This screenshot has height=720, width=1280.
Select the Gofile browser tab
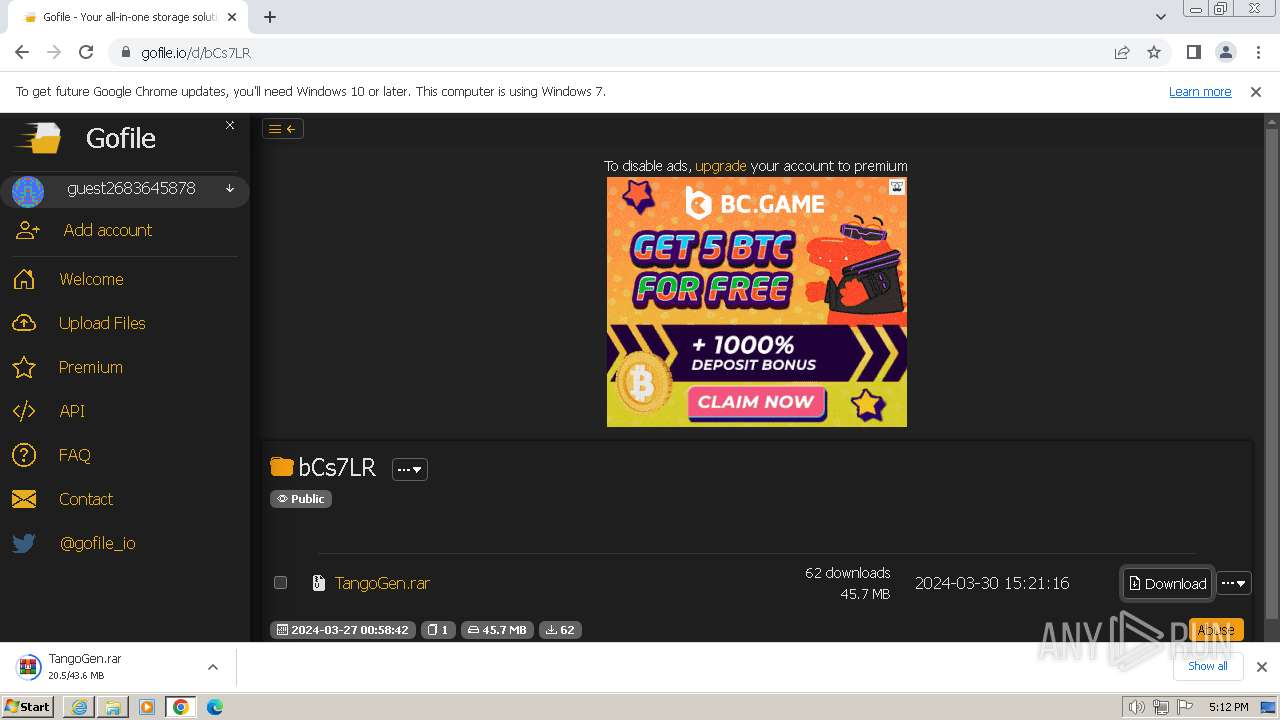(x=128, y=17)
